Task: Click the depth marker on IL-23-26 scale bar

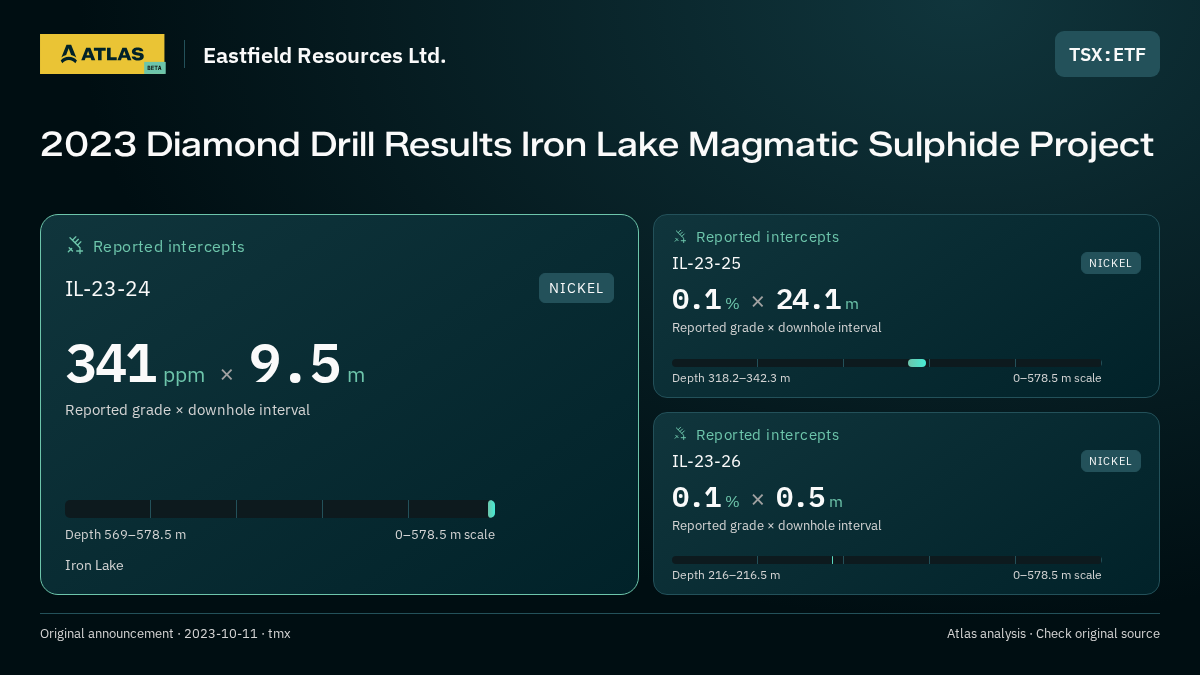Action: tap(832, 560)
